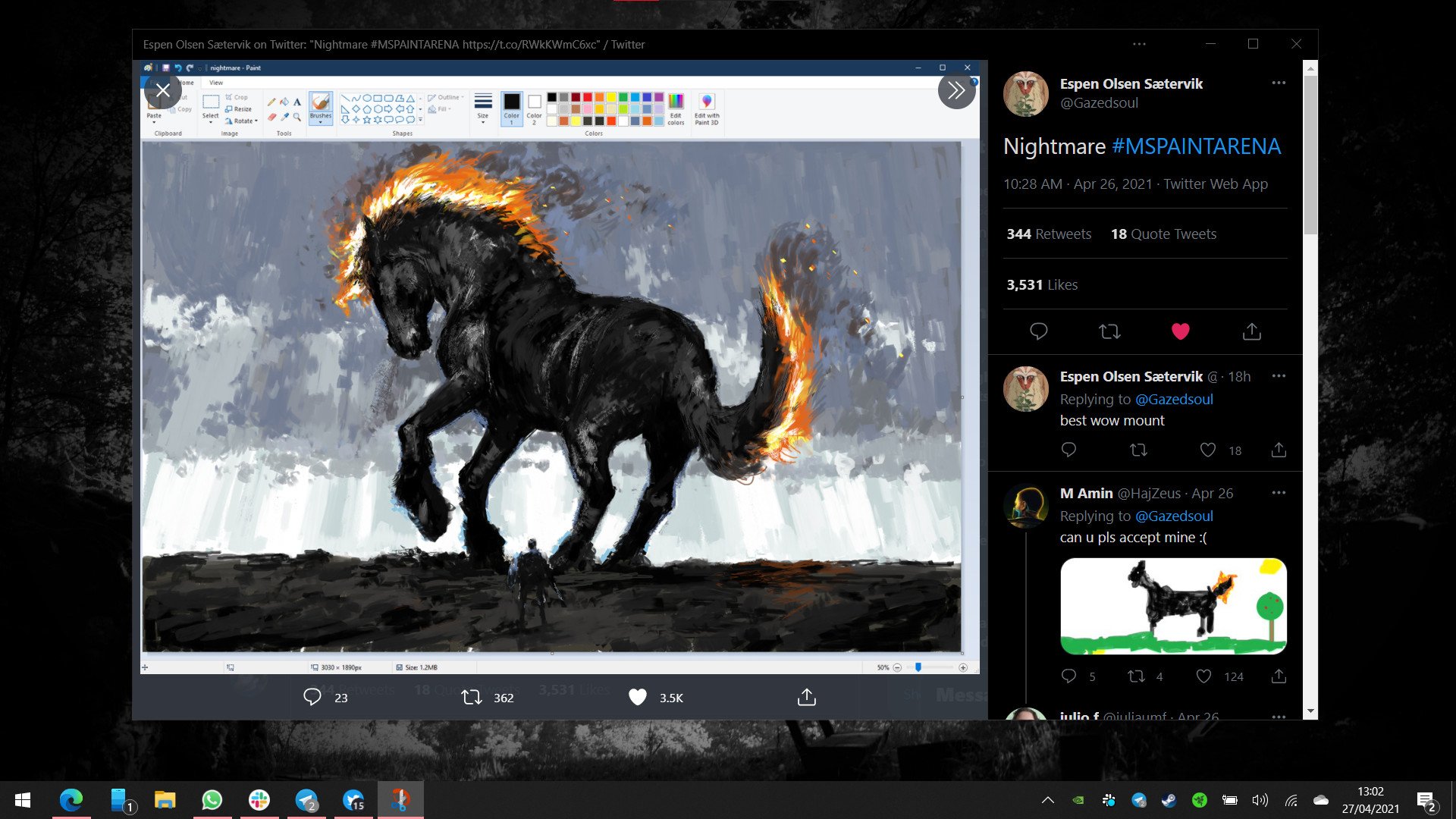Select the Fill with color tool
This screenshot has width=1456, height=819.
click(284, 101)
